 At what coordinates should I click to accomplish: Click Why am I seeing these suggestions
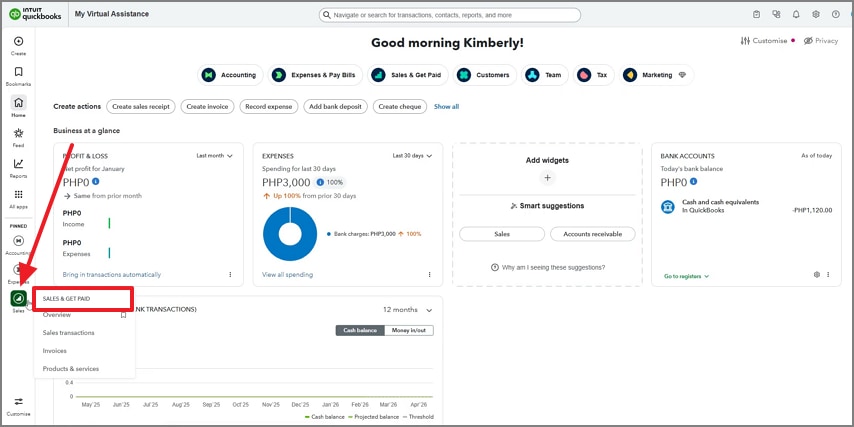coord(547,267)
